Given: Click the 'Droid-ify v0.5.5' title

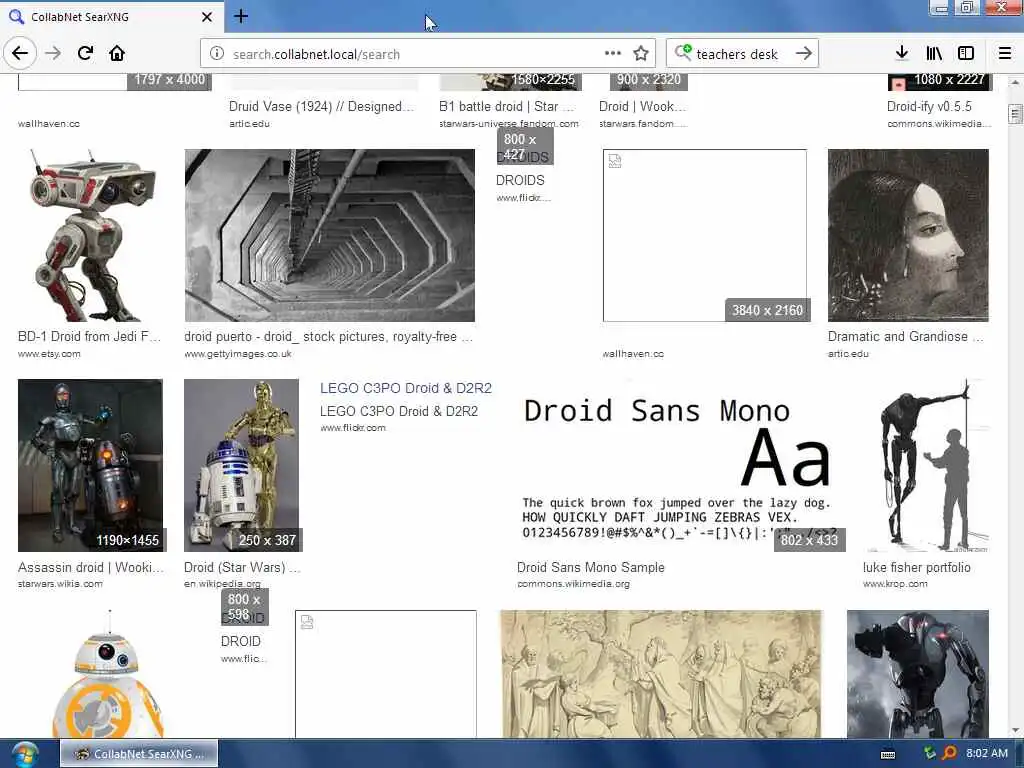Looking at the screenshot, I should [929, 106].
